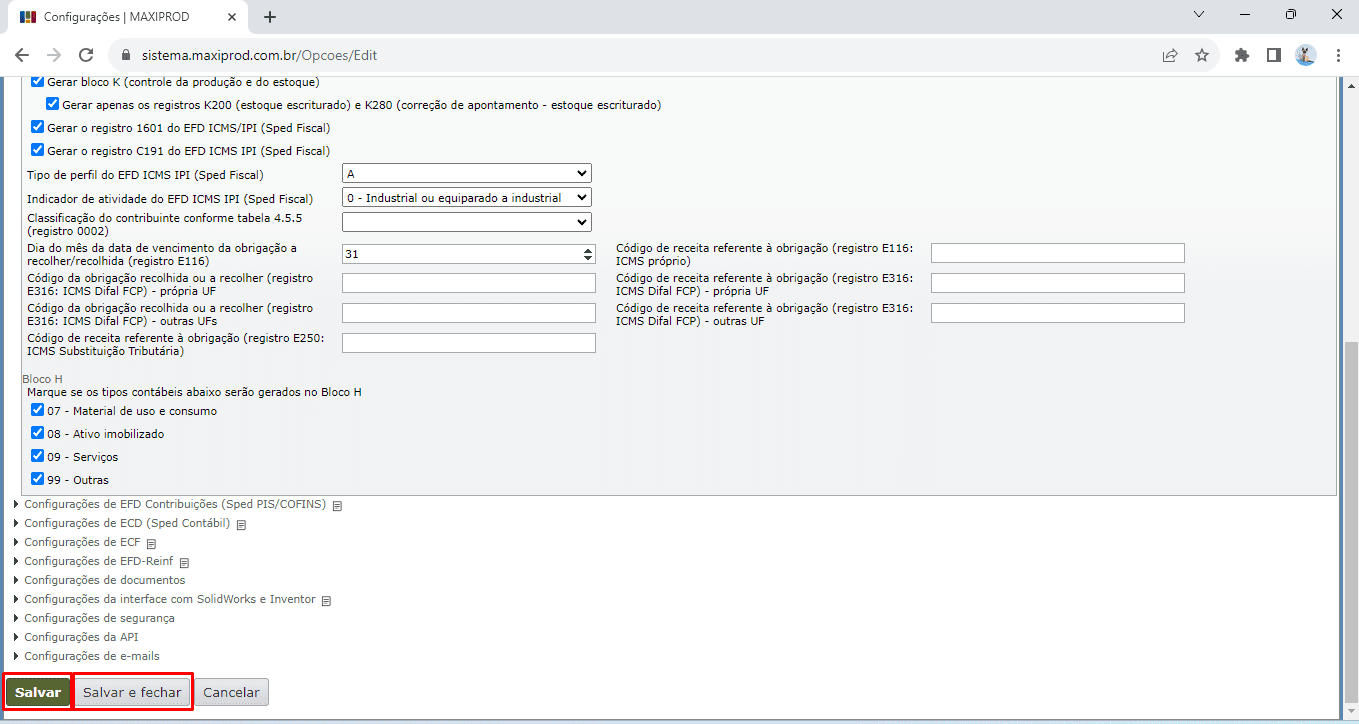Click help icon beside SolidWorks e Inventor
The image size is (1359, 724).
tap(327, 600)
